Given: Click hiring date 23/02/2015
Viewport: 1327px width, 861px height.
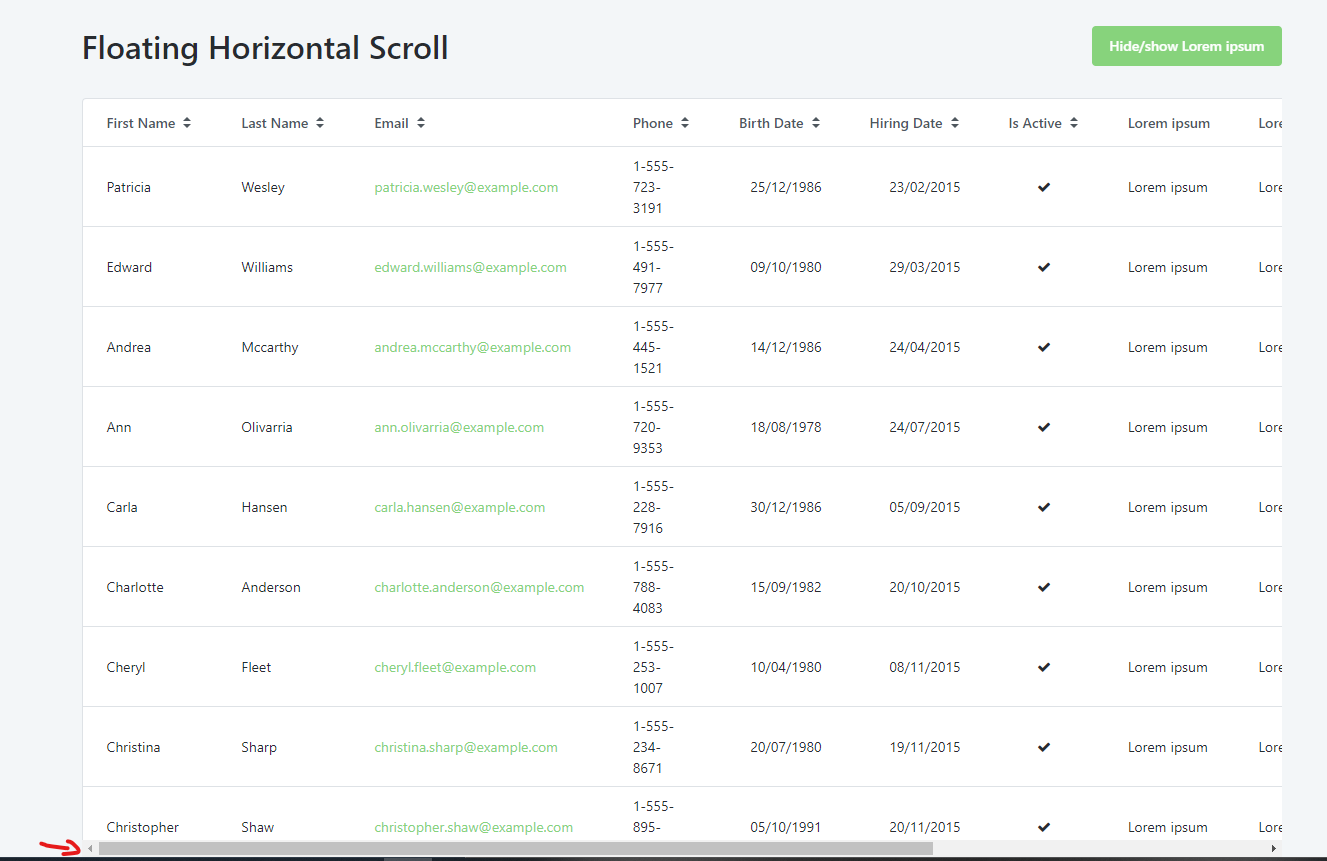Looking at the screenshot, I should 925,187.
